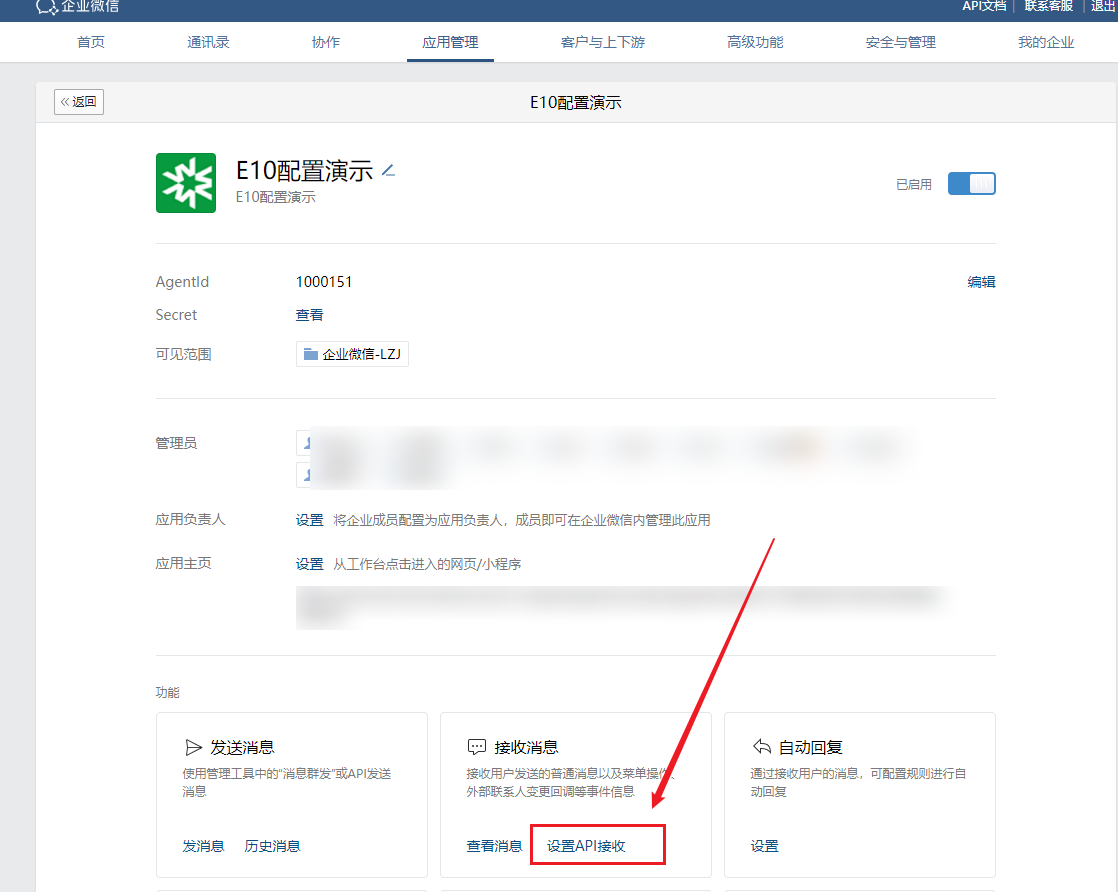Viewport: 1118px width, 892px height.
Task: Go to 客户与上下游 tab
Action: click(602, 42)
